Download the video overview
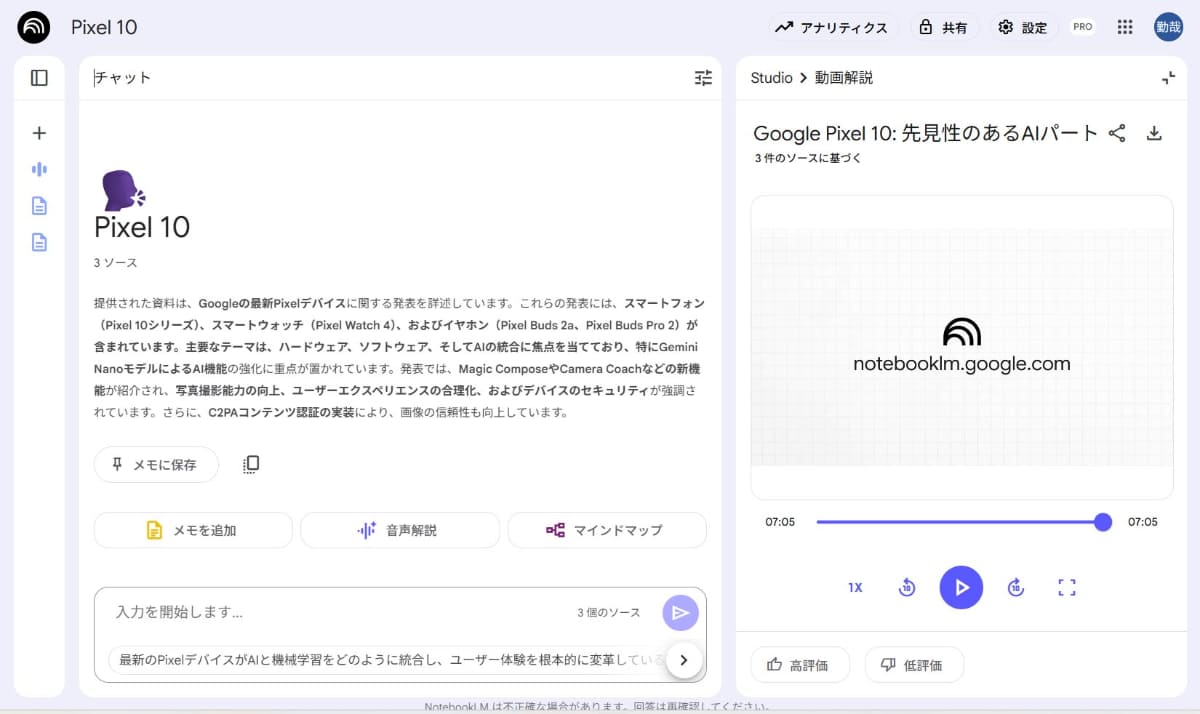 [1155, 133]
